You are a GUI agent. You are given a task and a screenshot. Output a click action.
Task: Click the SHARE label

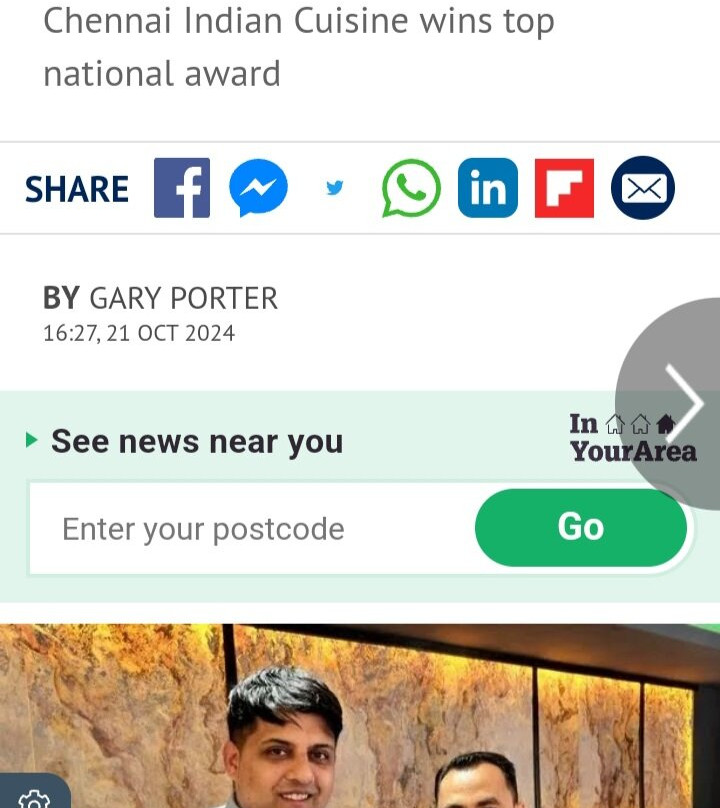click(77, 189)
